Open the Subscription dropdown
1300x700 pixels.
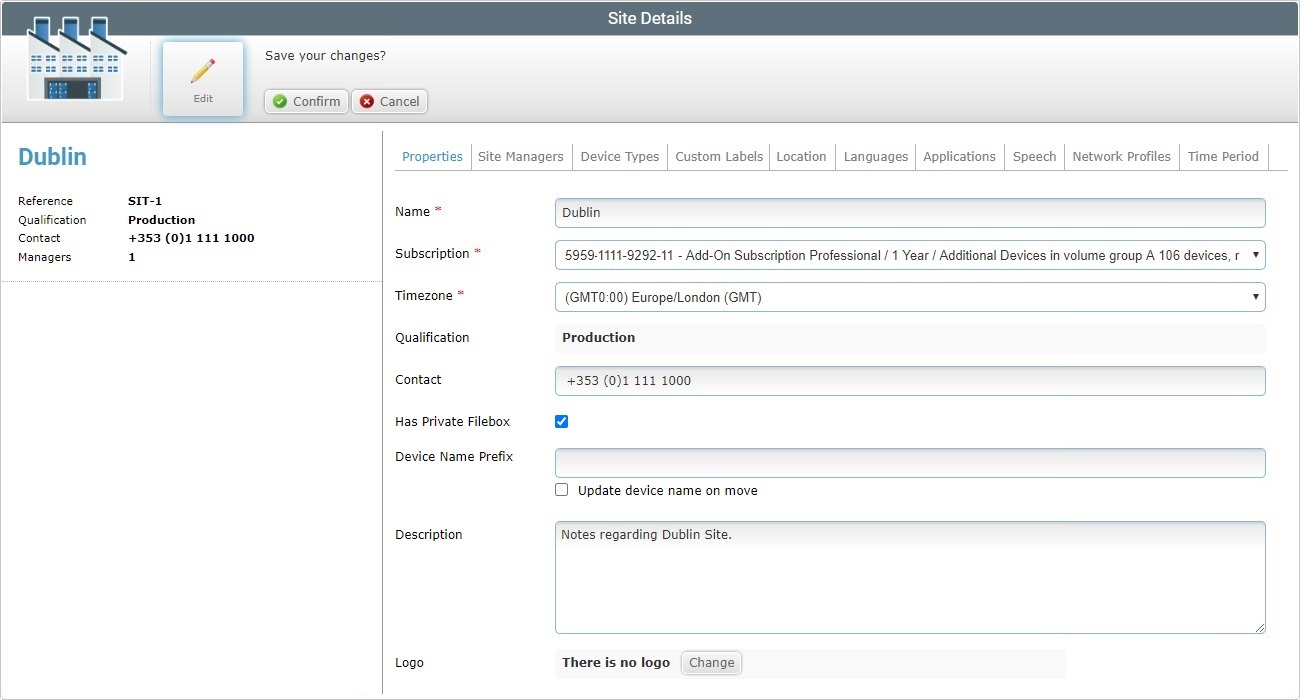pyautogui.click(x=909, y=255)
